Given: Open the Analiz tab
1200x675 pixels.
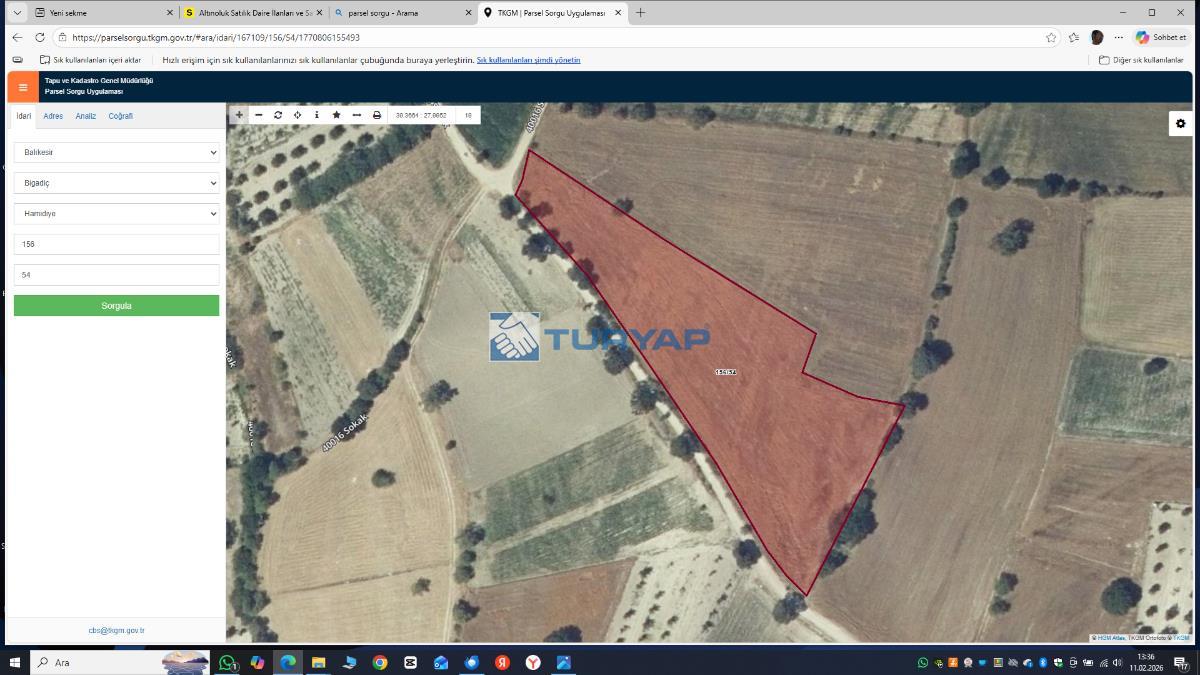Looking at the screenshot, I should [x=86, y=116].
